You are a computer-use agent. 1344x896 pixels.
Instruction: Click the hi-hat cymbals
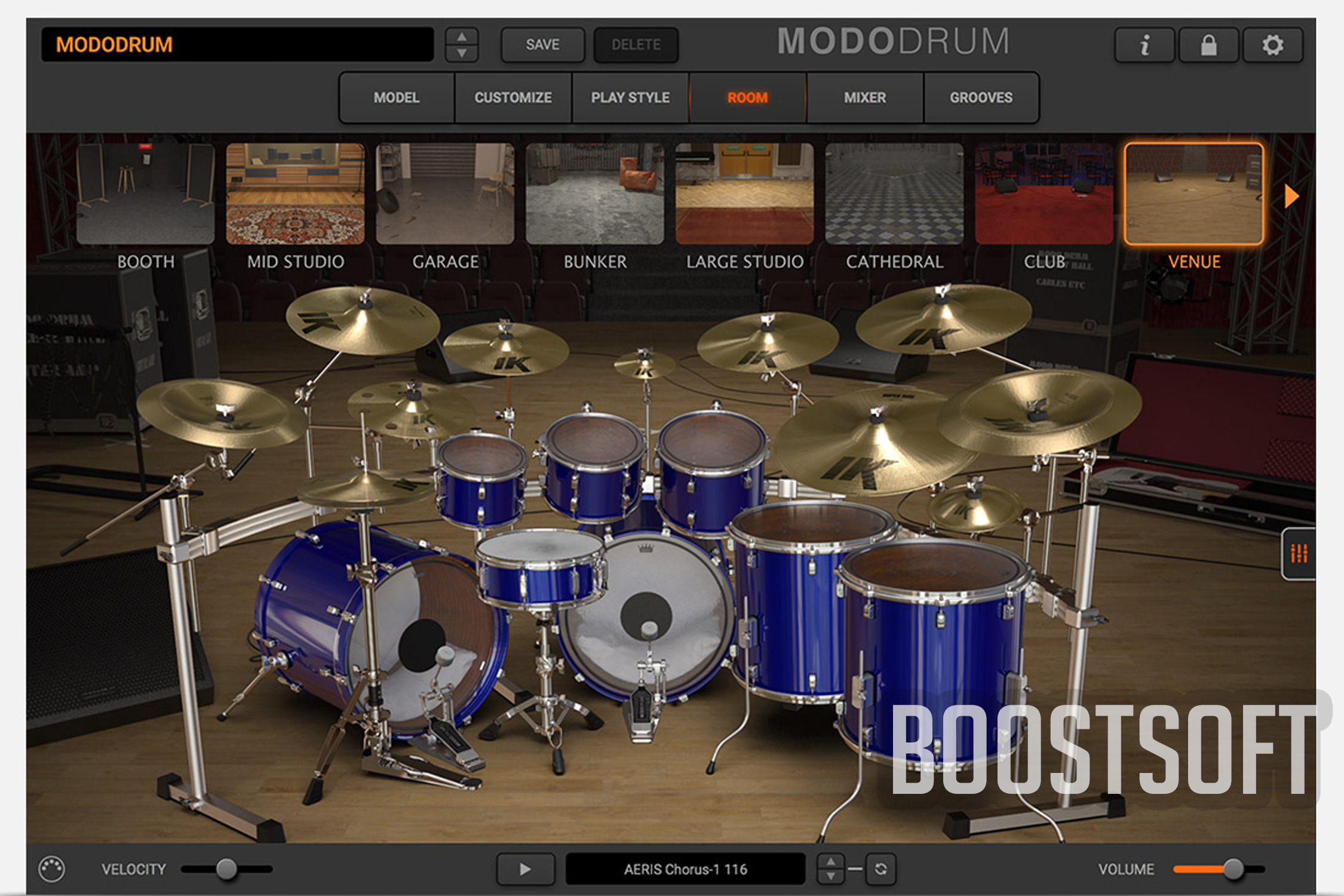(366, 491)
